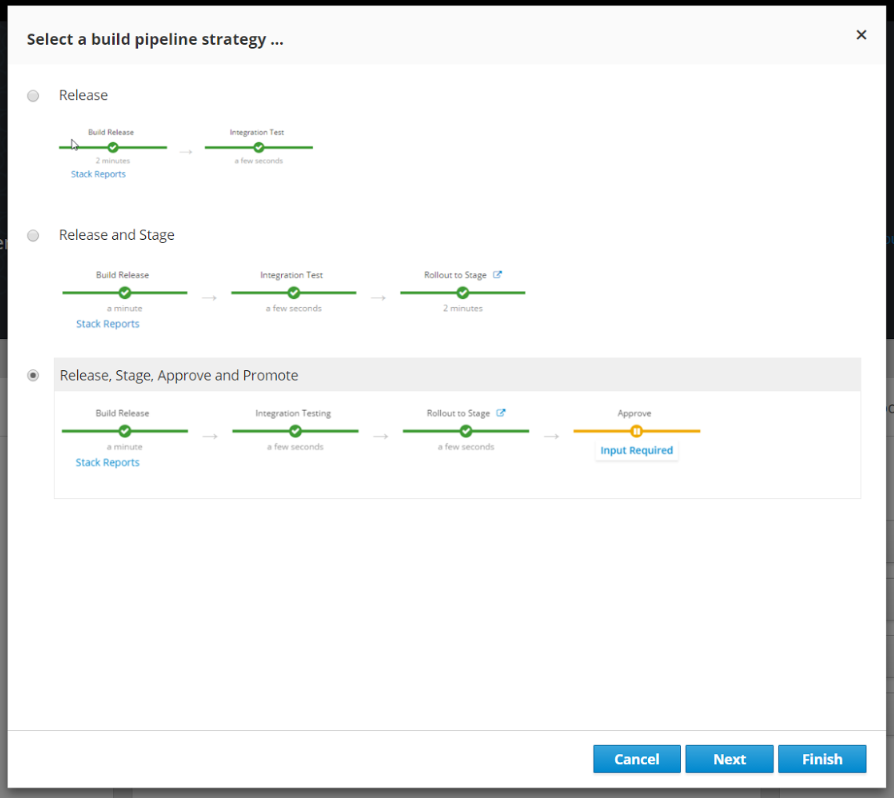Screen dimensions: 894x798
Task: Select the Release and Stage radio button
Action: click(x=33, y=236)
